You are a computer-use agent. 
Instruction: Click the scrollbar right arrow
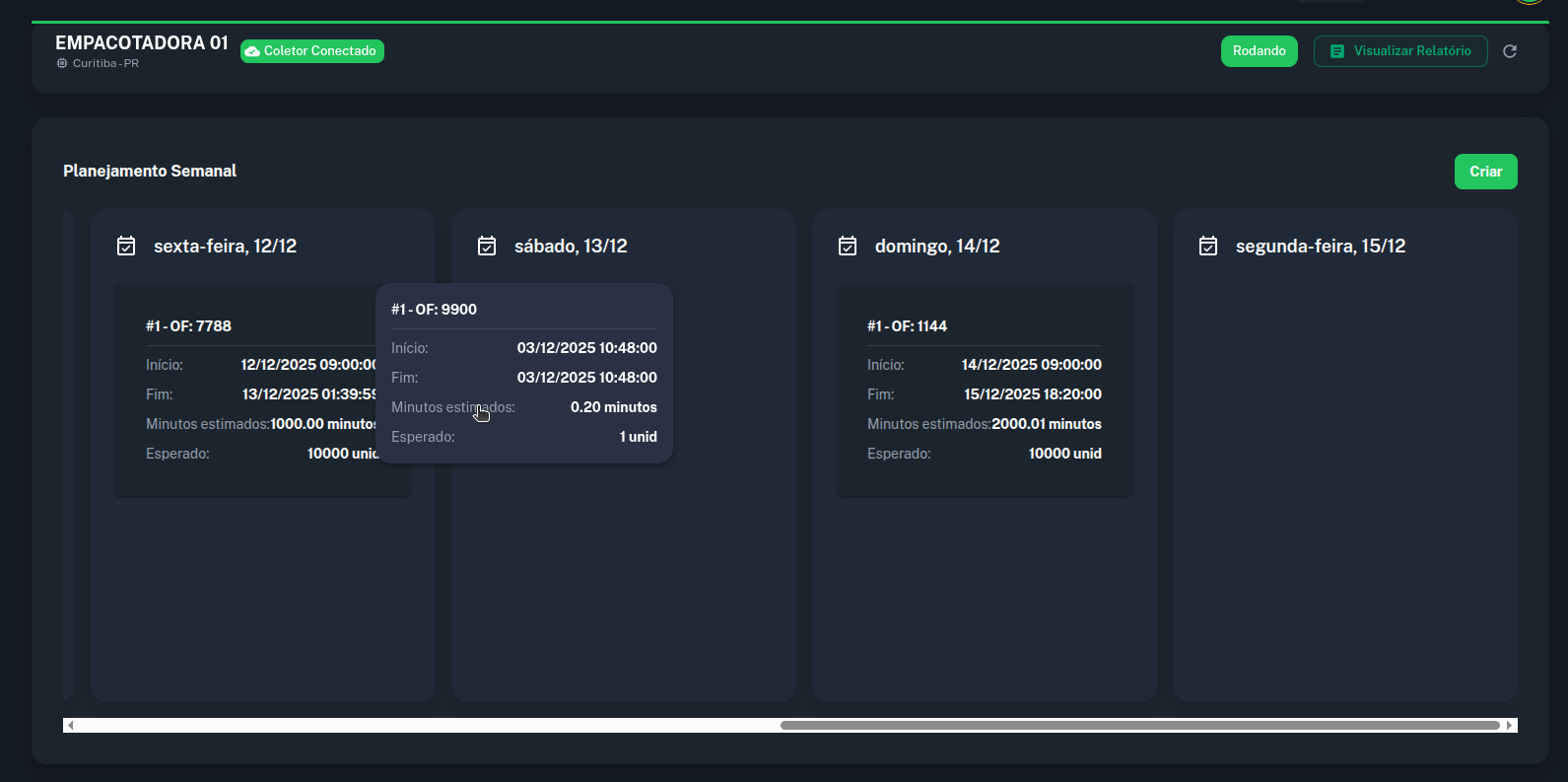click(x=1509, y=726)
